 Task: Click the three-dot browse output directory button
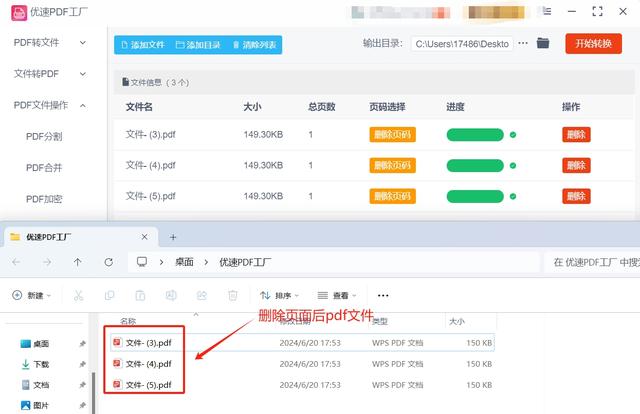coord(523,43)
